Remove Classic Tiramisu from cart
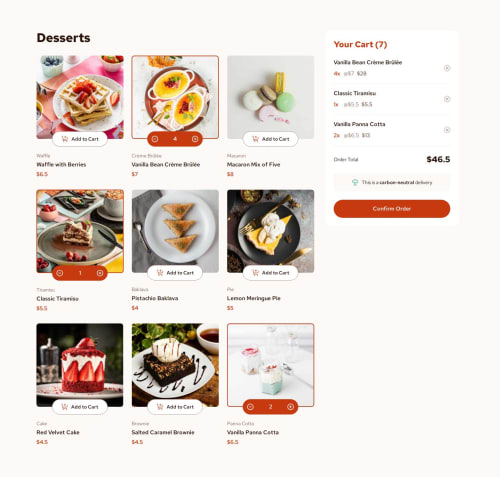The width and height of the screenshot is (500, 477). [x=447, y=99]
